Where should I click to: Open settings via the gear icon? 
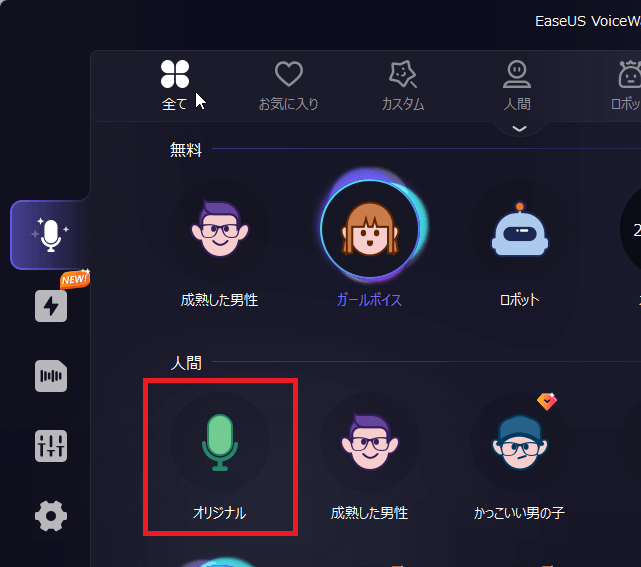click(51, 516)
